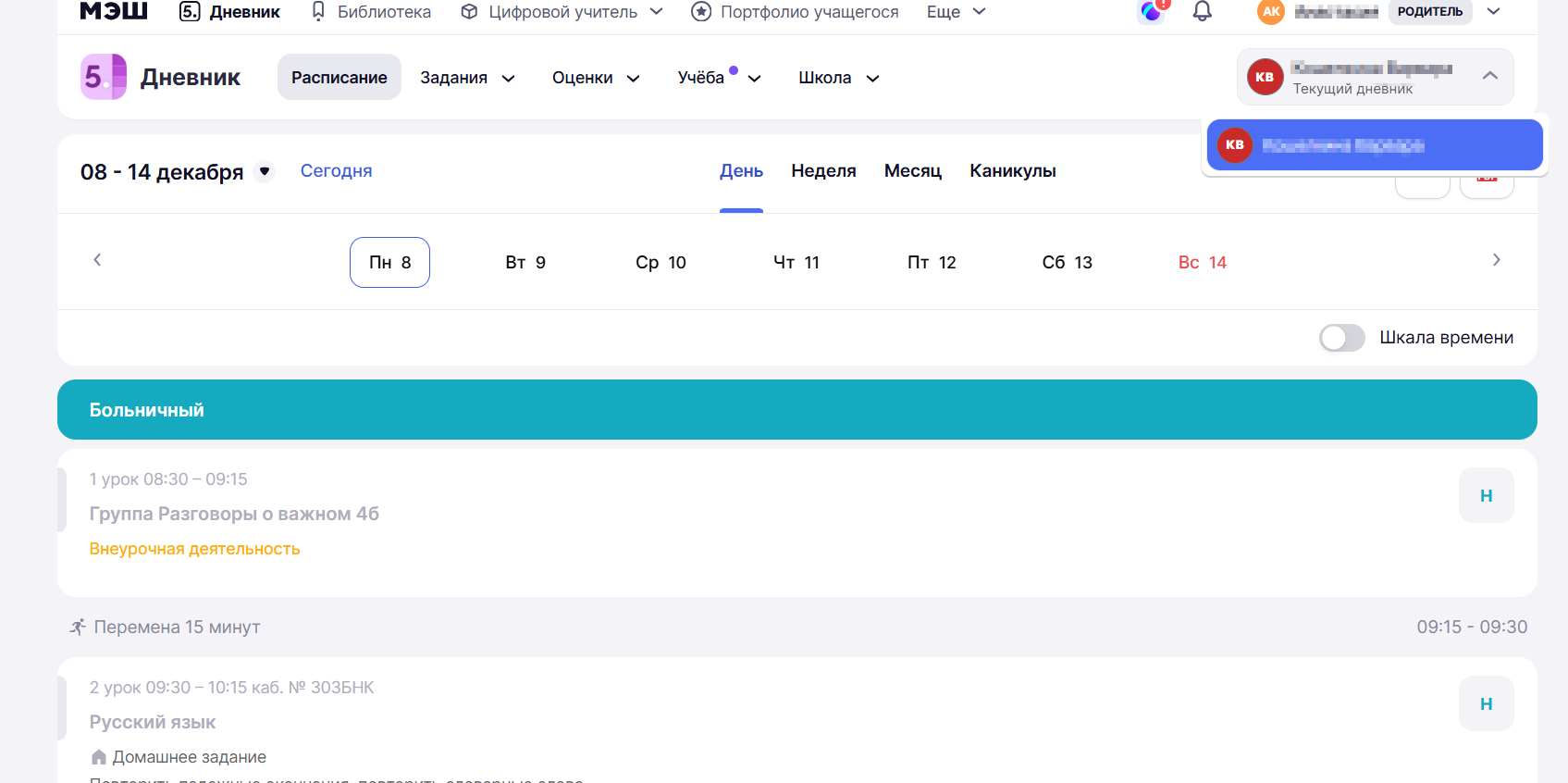This screenshot has height=783, width=1568.
Task: Select Wednesday Ср 10
Action: pos(661,263)
